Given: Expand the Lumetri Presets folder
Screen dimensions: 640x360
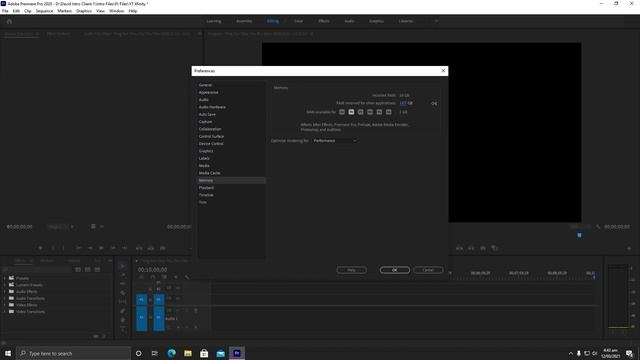Looking at the screenshot, I should 4,284.
